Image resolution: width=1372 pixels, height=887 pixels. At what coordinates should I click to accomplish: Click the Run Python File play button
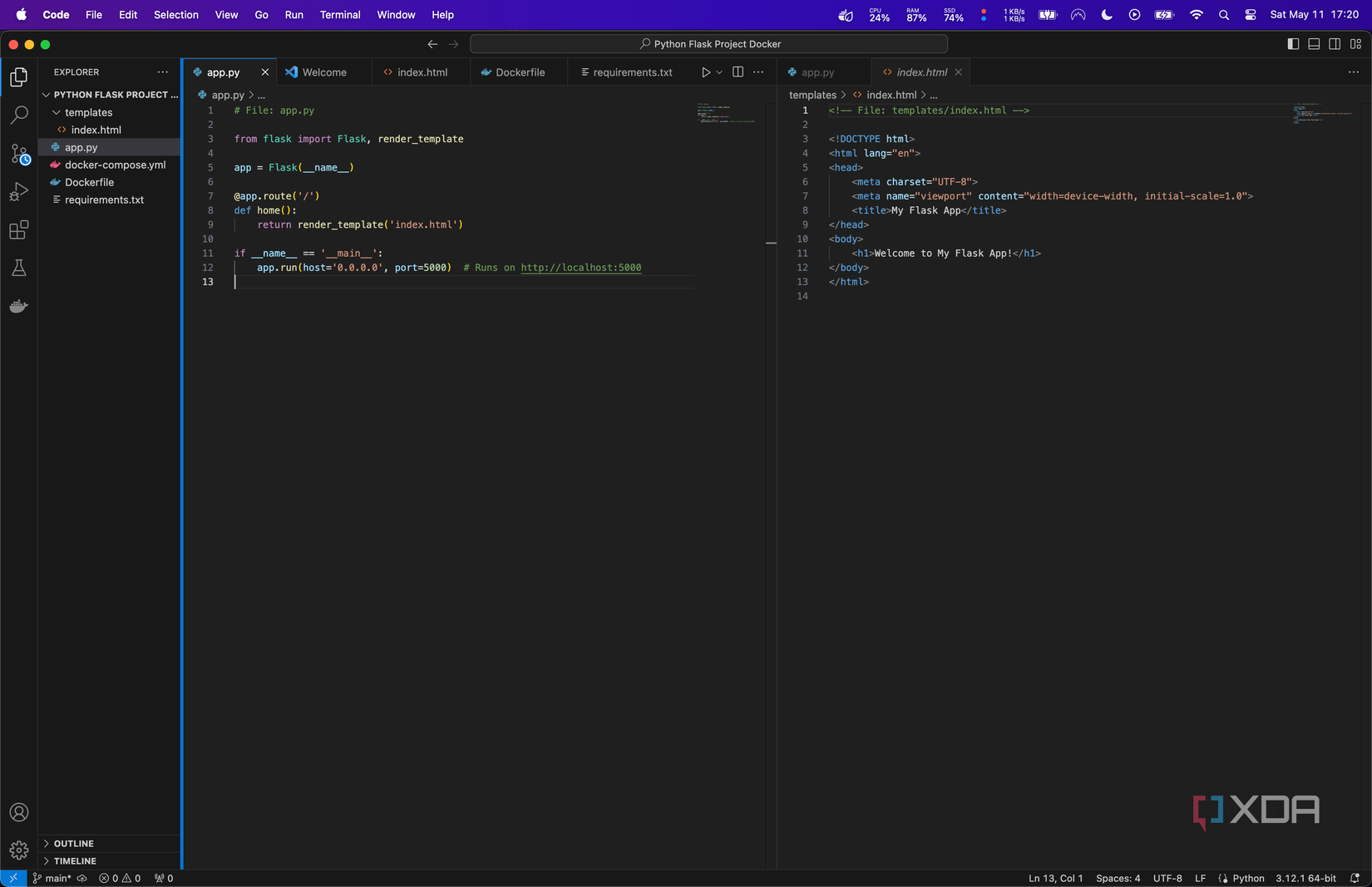pos(705,72)
